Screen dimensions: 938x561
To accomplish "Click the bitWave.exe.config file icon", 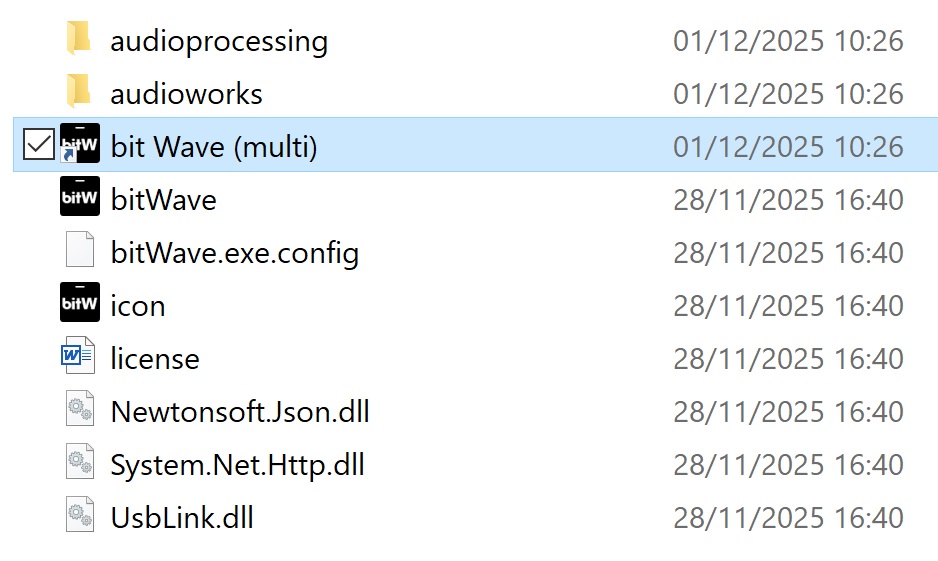I will point(80,252).
